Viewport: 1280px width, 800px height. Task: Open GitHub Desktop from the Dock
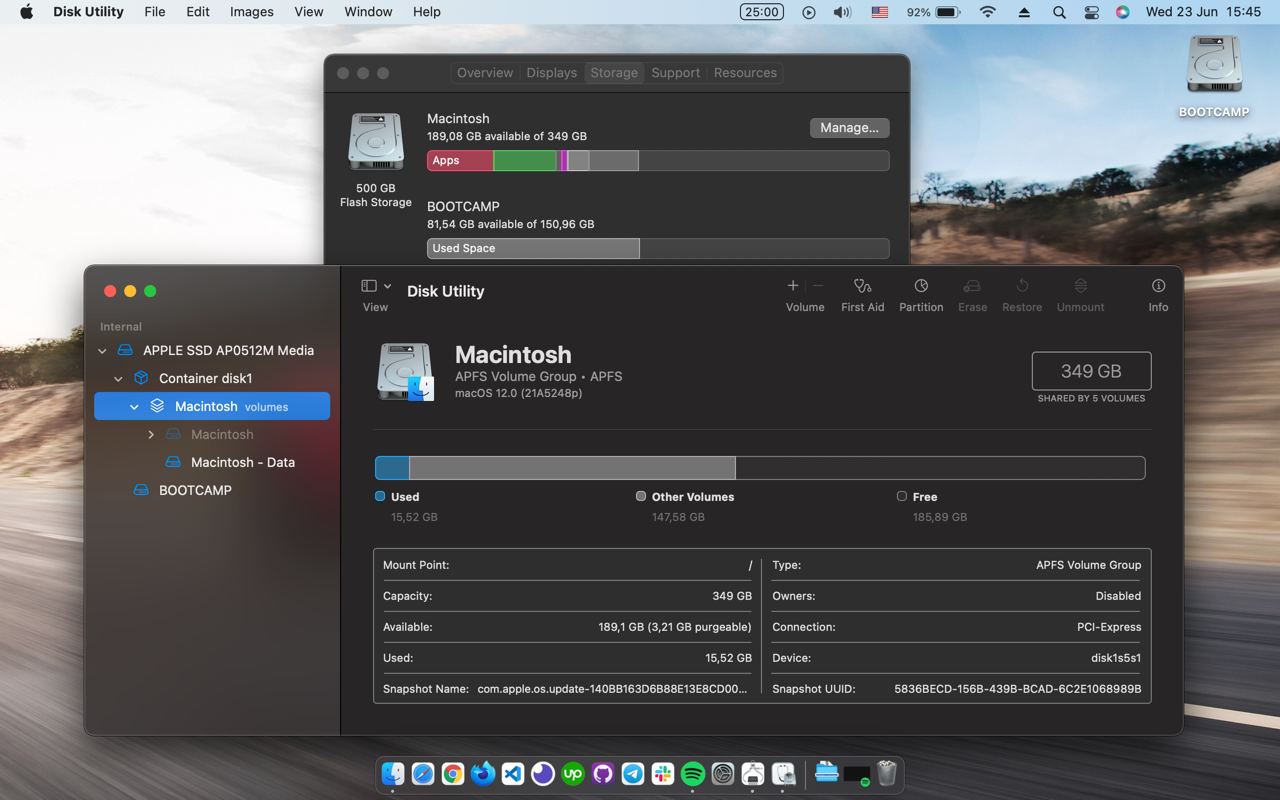(603, 773)
